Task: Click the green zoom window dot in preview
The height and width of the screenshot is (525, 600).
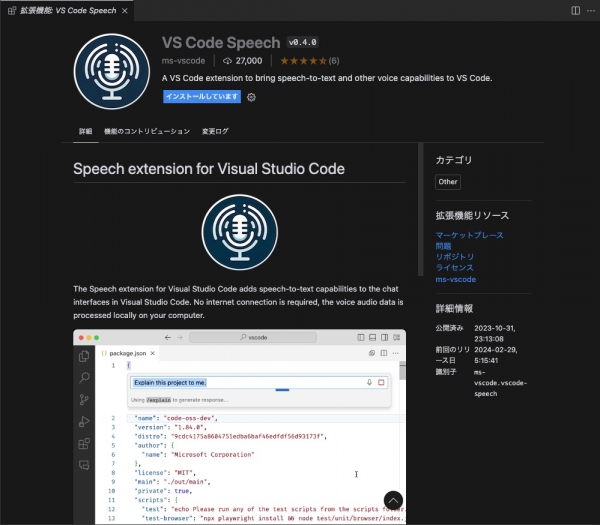Action: [x=96, y=338]
